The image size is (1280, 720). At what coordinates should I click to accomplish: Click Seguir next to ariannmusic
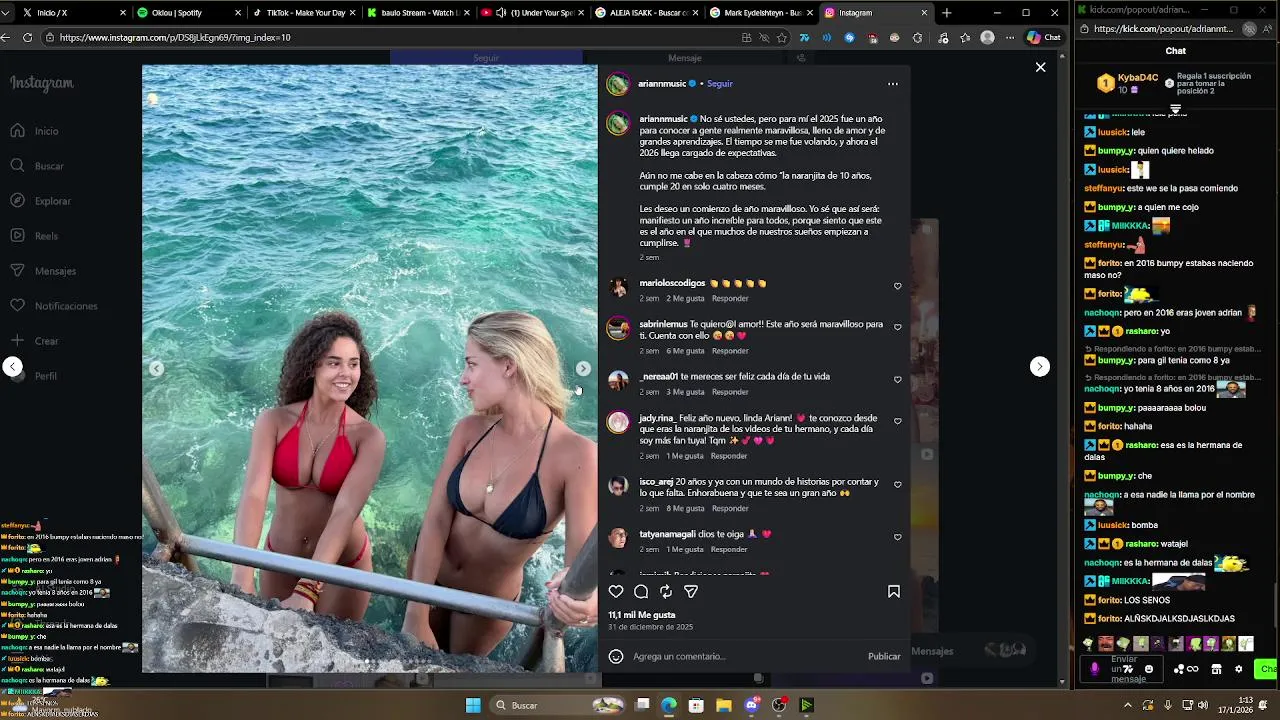720,84
